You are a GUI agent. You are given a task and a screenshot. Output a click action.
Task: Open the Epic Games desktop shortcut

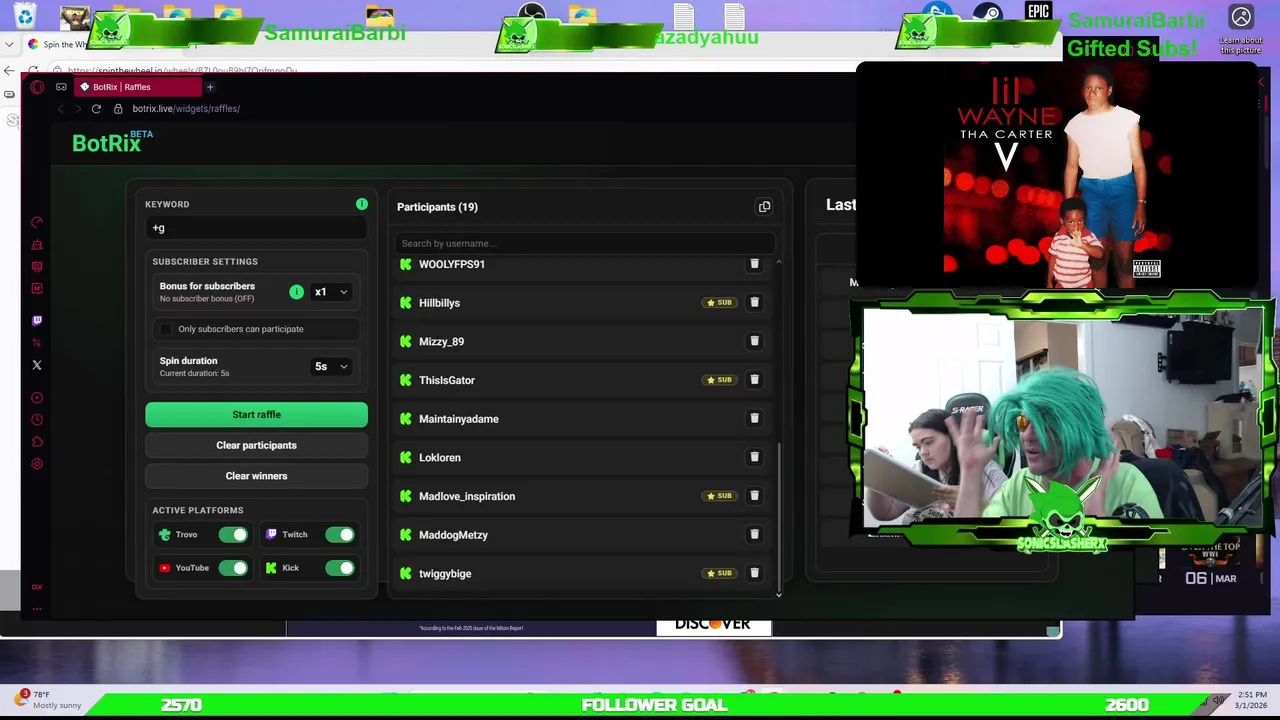[x=1038, y=12]
